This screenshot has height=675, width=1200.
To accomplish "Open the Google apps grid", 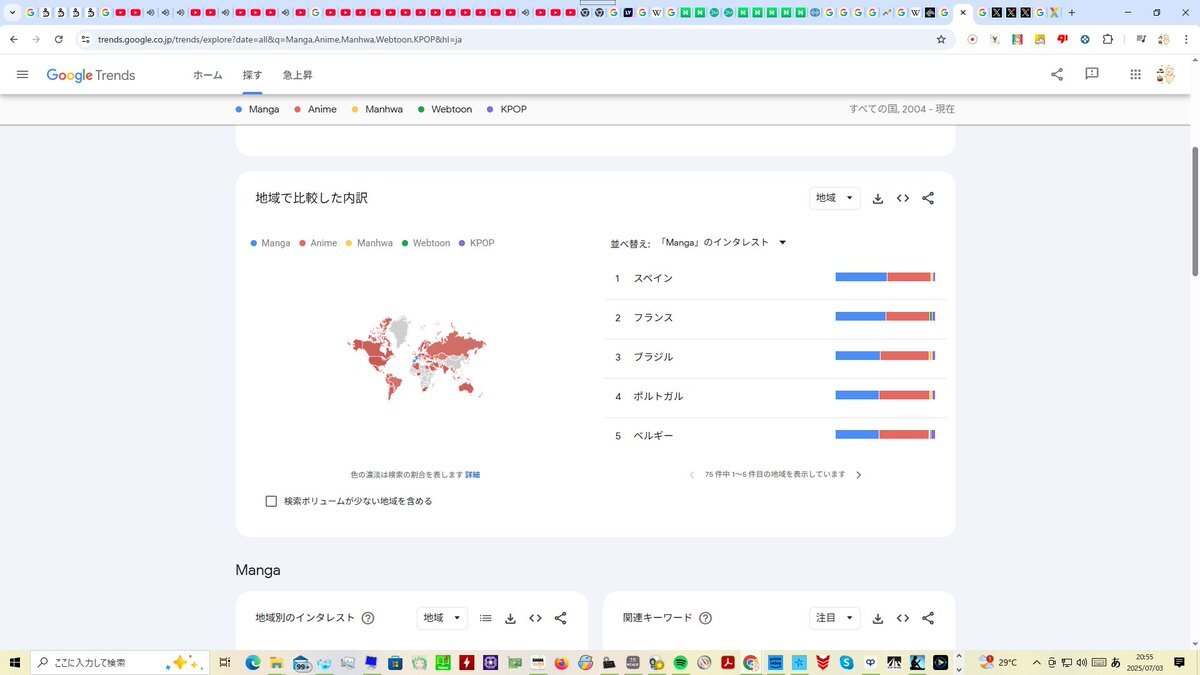I will click(1136, 74).
